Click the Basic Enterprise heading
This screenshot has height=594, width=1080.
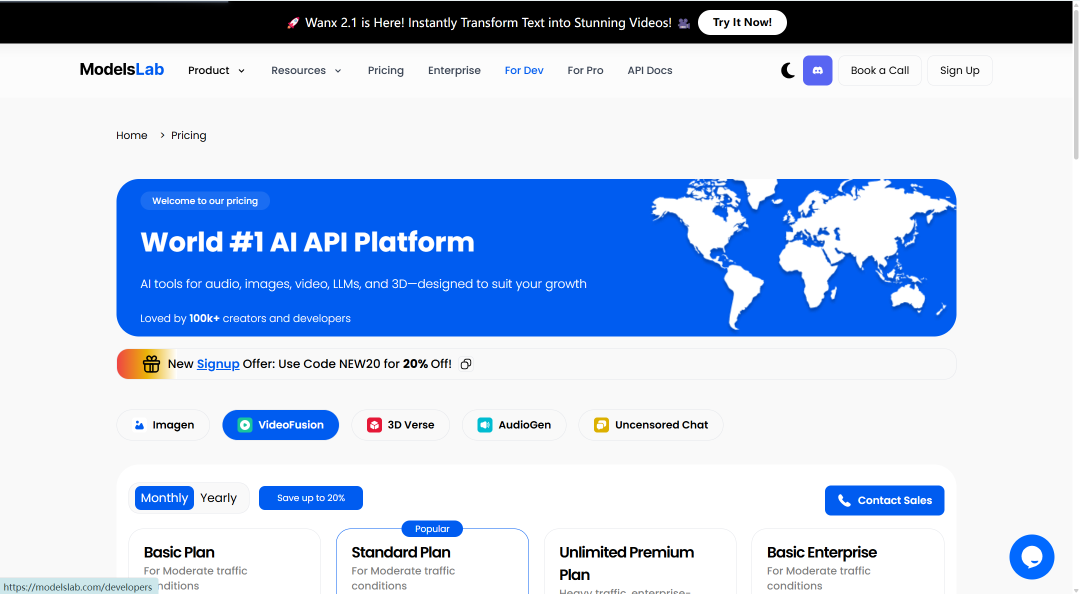(822, 552)
